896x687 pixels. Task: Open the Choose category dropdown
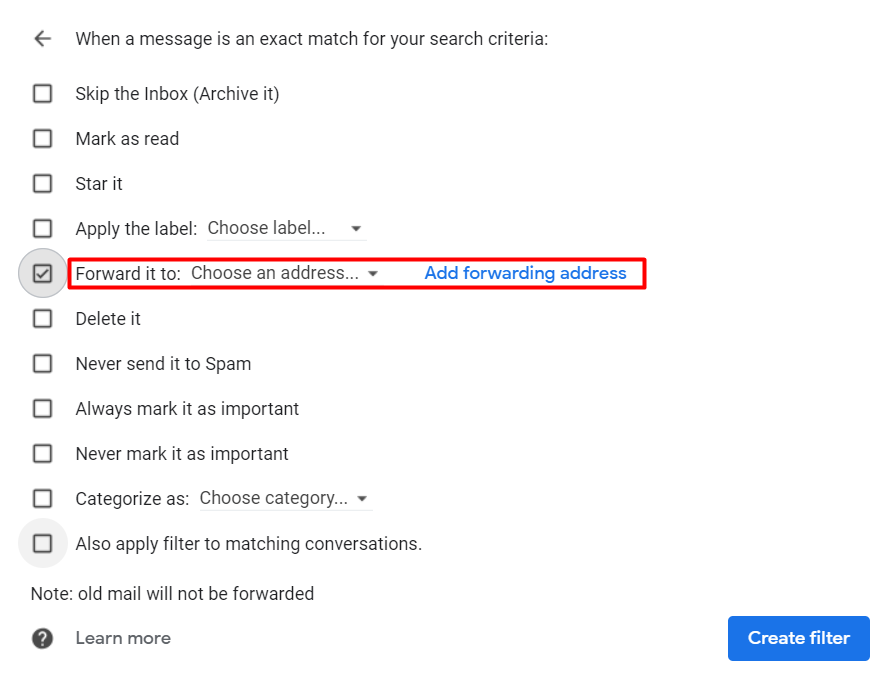pos(285,498)
